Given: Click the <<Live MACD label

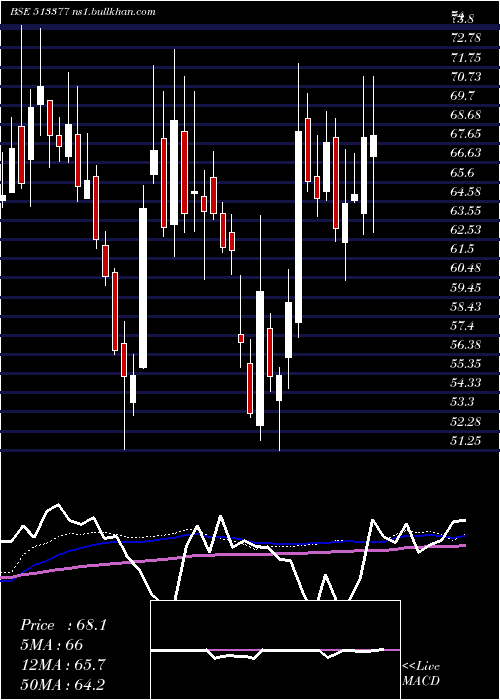Looking at the screenshot, I should coord(421,673).
